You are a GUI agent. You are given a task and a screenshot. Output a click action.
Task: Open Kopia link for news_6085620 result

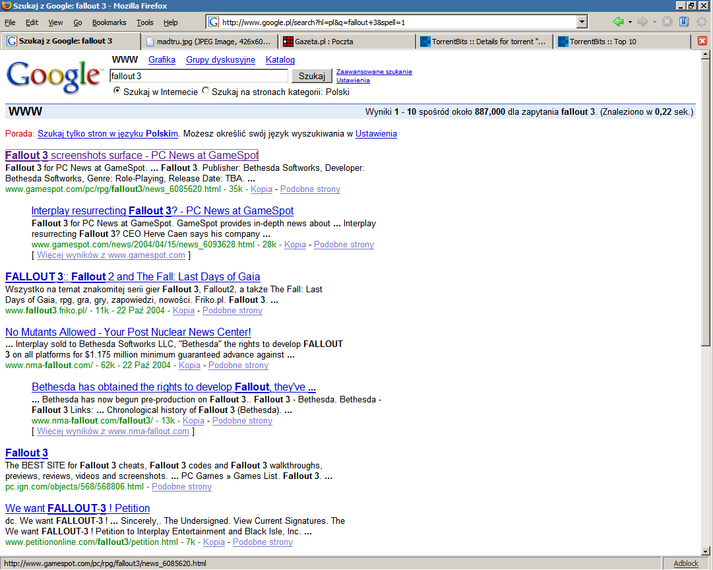[261, 189]
